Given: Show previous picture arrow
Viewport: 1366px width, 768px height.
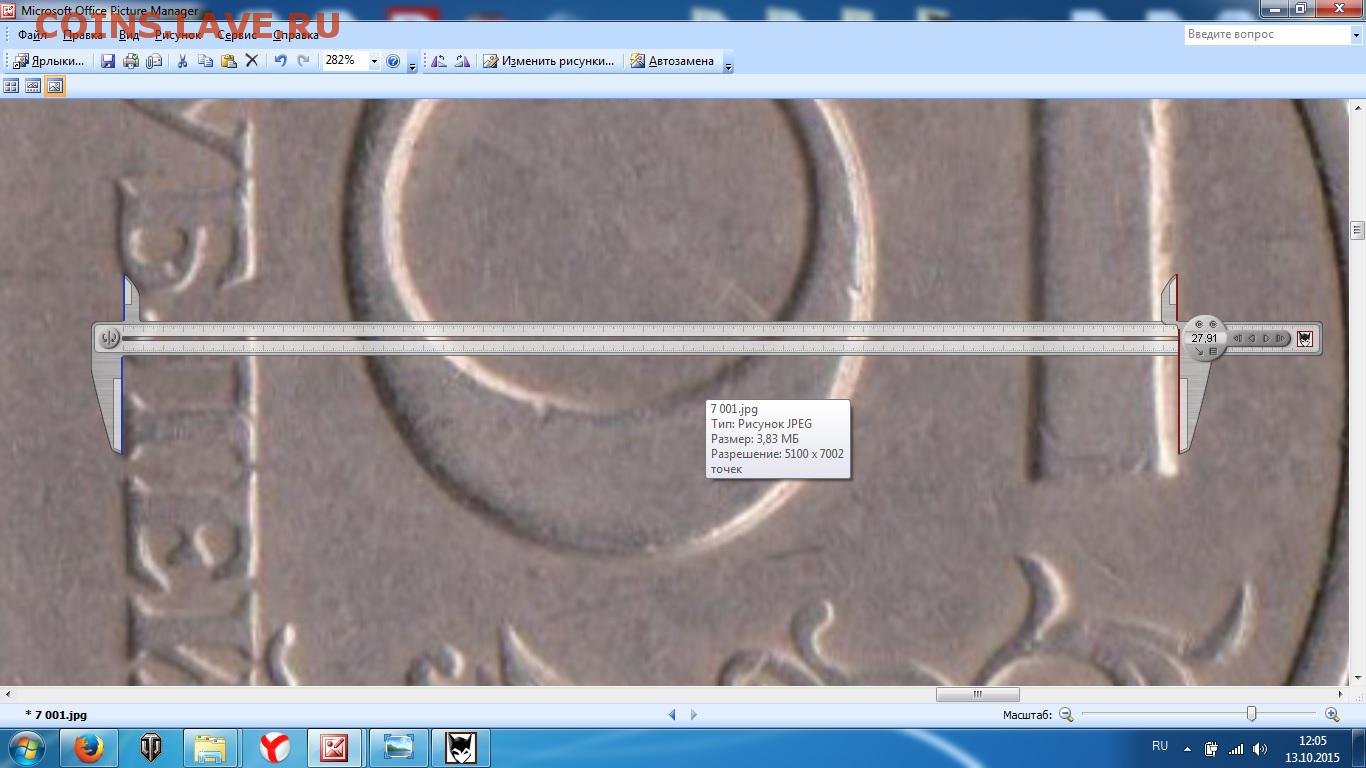Looking at the screenshot, I should pos(672,714).
